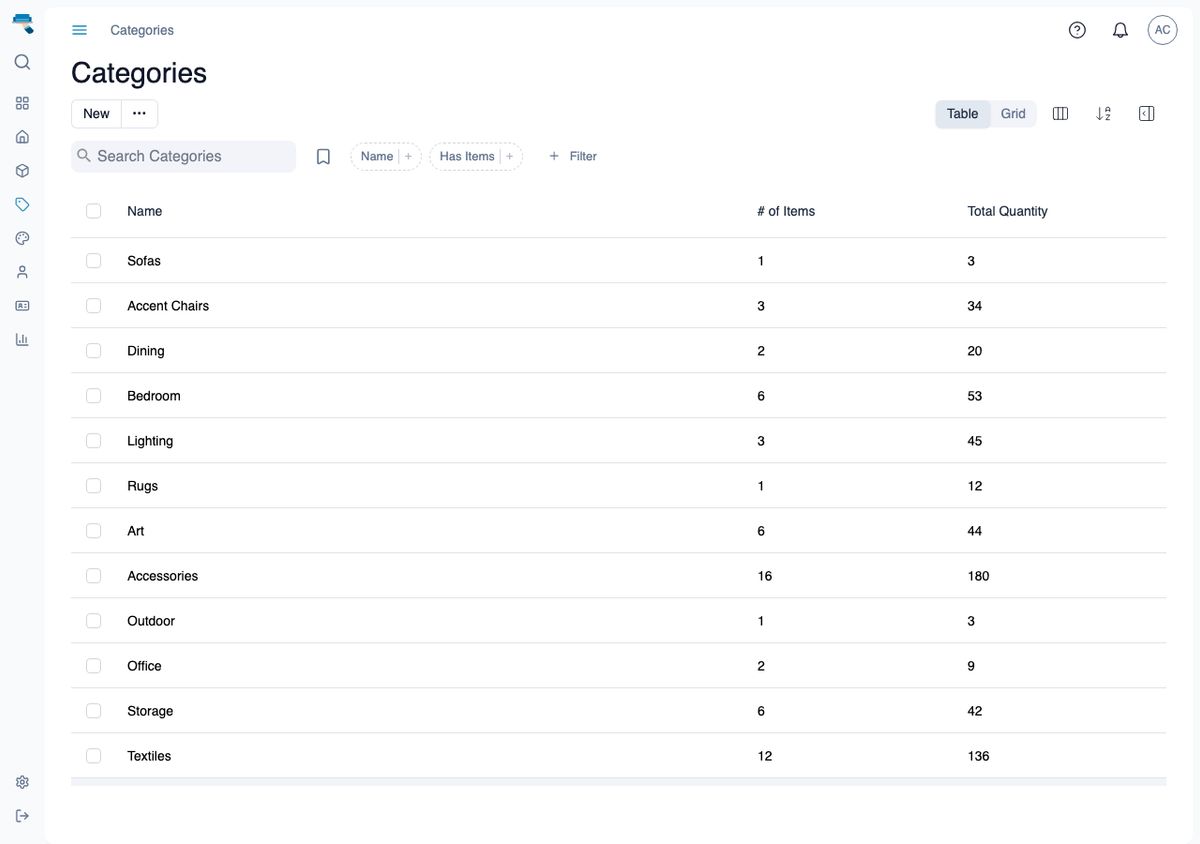Check the Art row checkbox
Viewport: 1200px width, 844px height.
[x=93, y=531]
